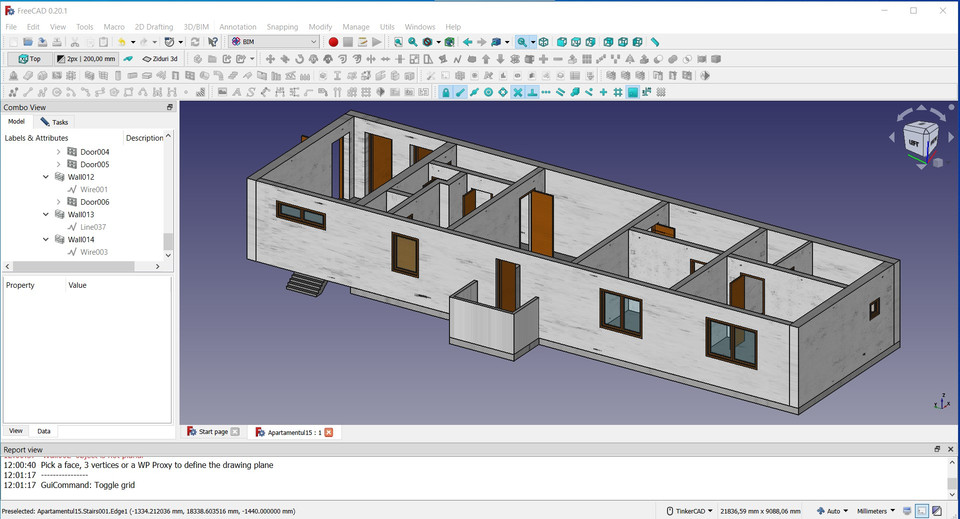Collapse the Wall012 tree item
960x519 pixels.
(46, 177)
